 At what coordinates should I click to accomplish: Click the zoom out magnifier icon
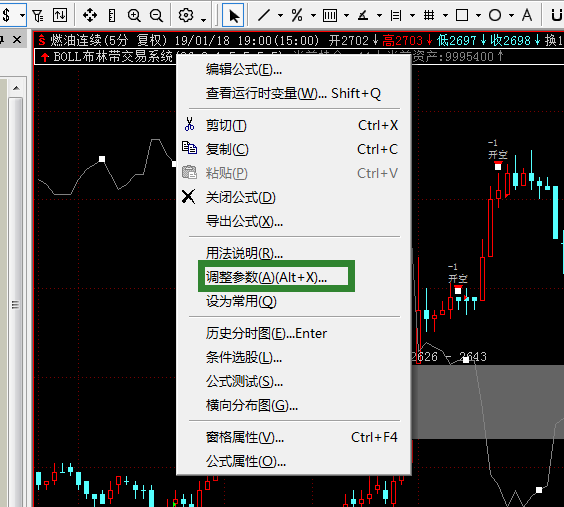coord(156,15)
